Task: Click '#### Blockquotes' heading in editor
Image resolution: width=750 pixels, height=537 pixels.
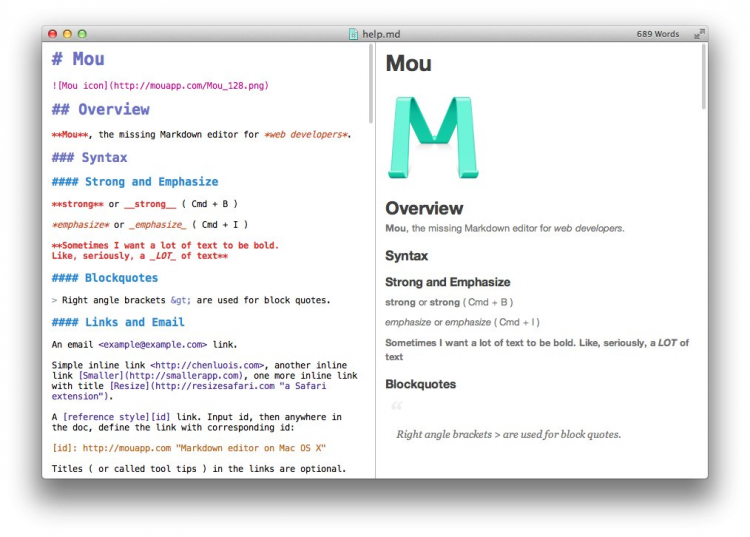Action: tap(105, 278)
